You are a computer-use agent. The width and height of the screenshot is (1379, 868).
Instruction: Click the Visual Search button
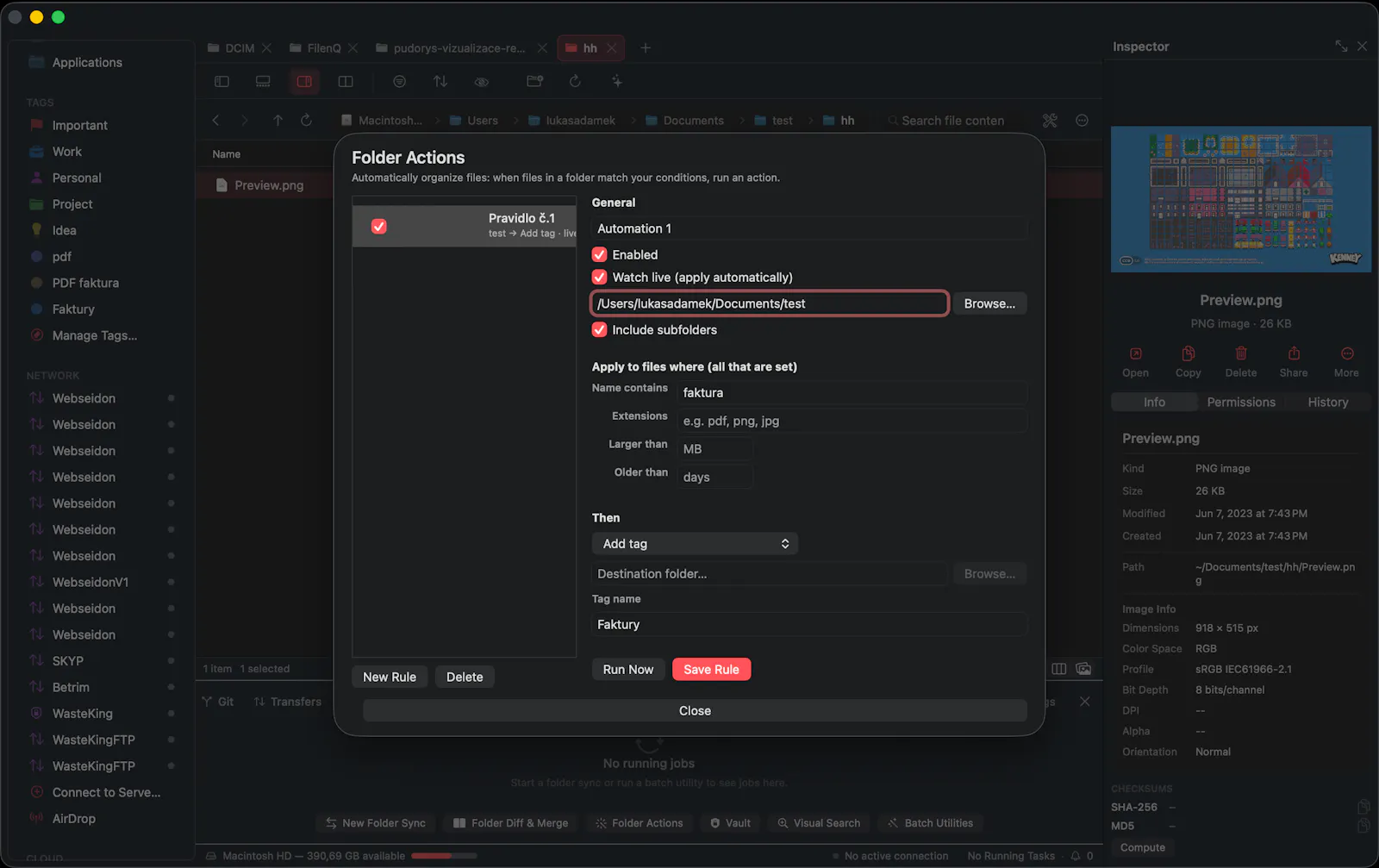(x=819, y=823)
